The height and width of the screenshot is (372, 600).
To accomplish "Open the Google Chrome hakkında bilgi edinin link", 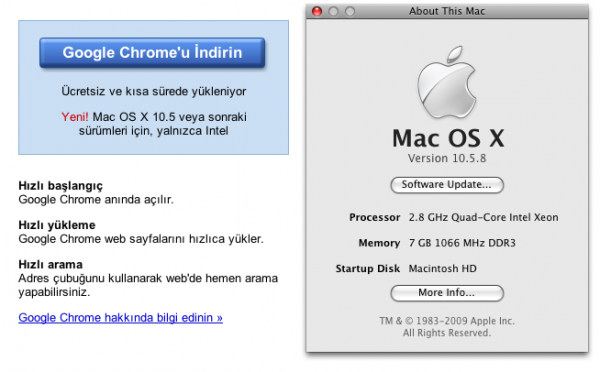I will 121,318.
